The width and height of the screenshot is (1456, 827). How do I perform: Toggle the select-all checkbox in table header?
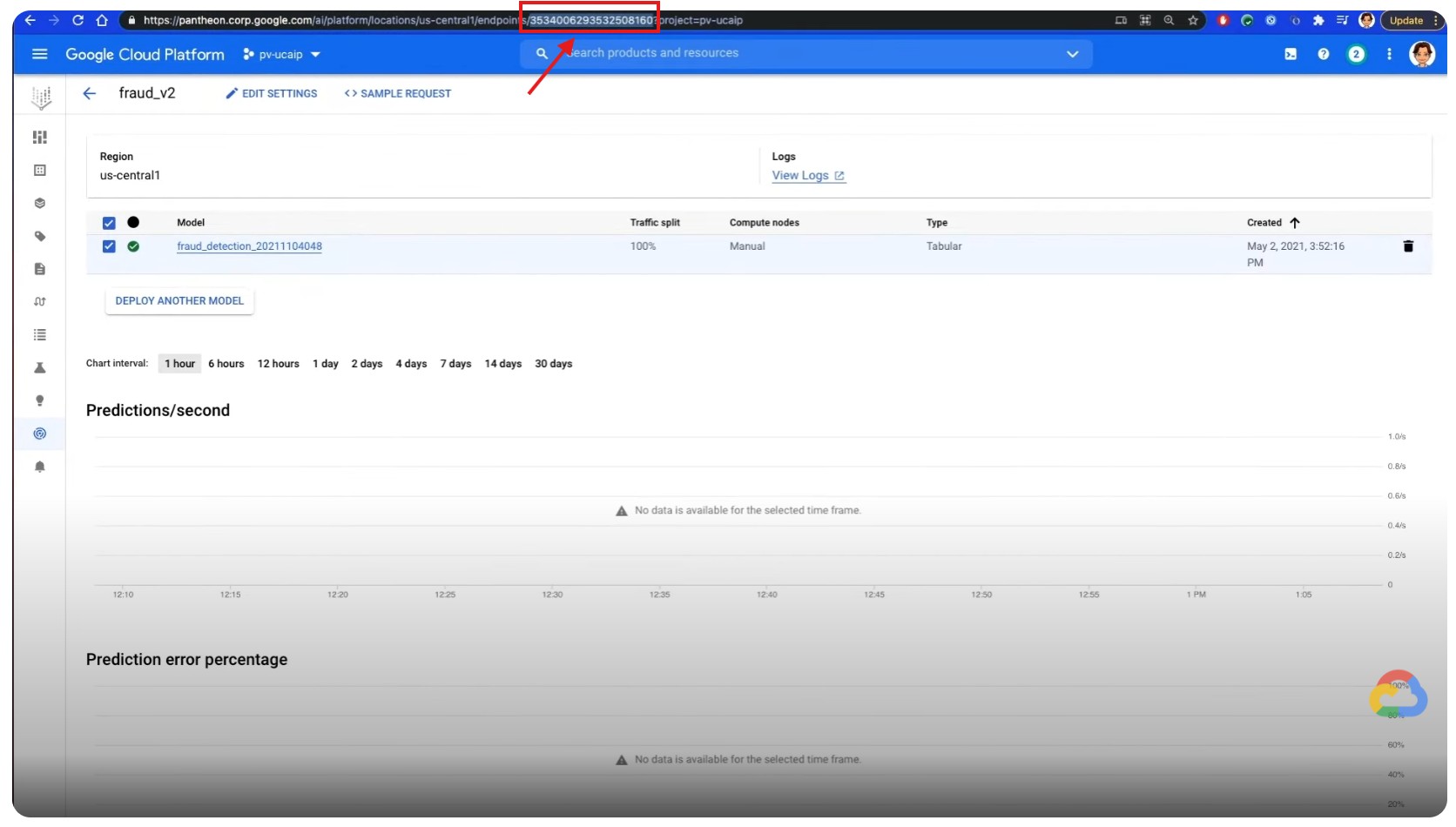(x=109, y=223)
